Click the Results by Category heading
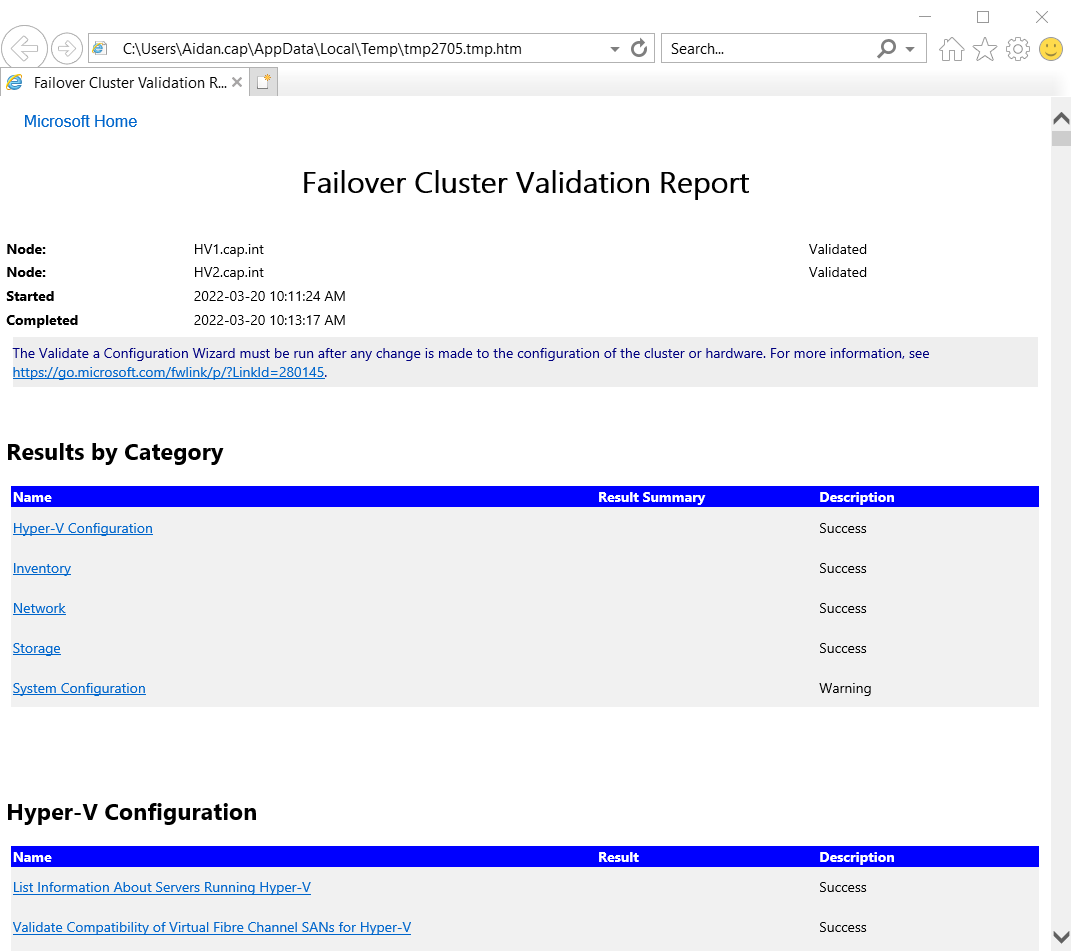1071x951 pixels. coord(115,452)
